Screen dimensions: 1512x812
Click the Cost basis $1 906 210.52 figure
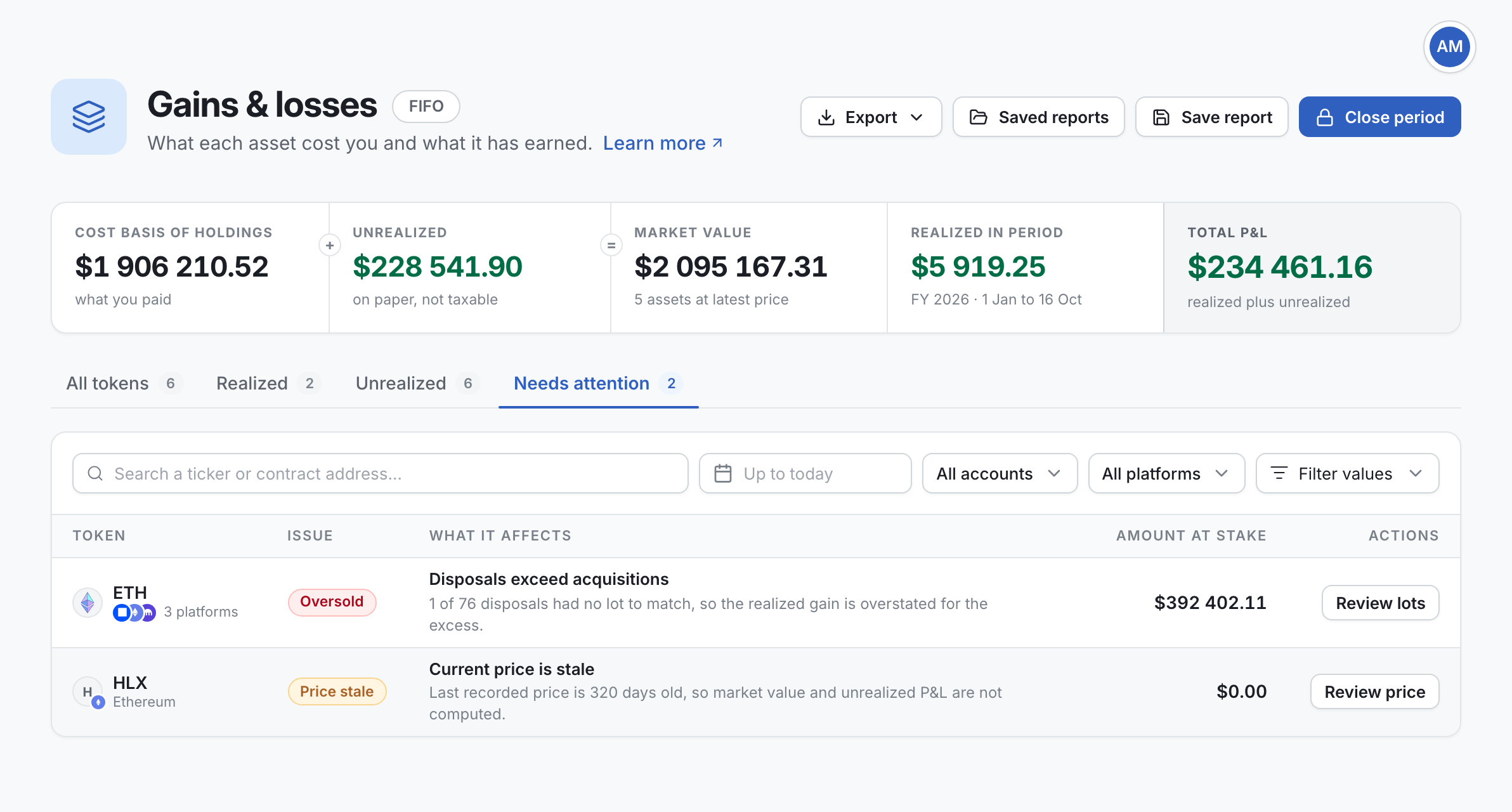172,266
